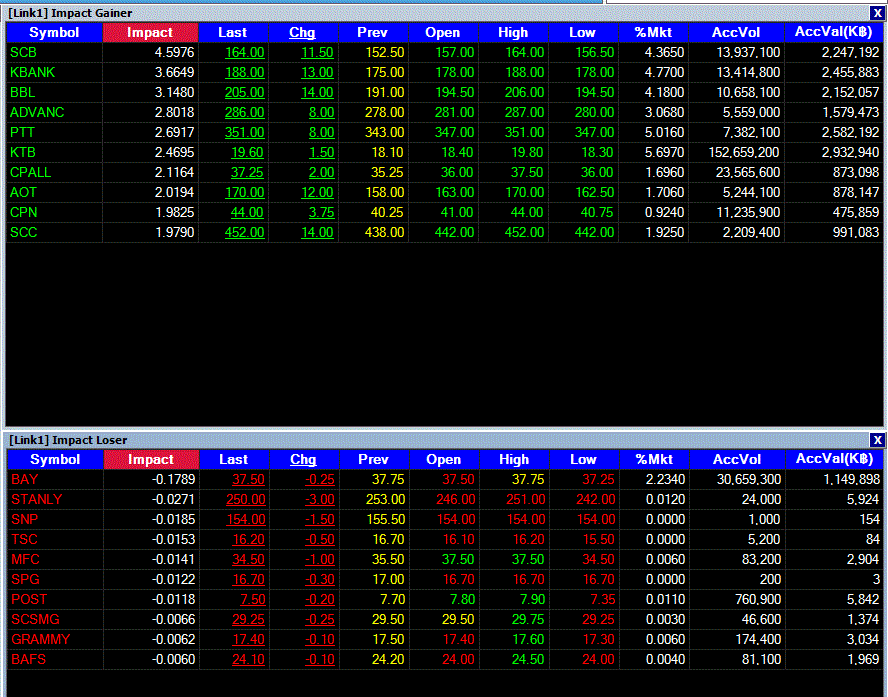
Task: Select the GRAMMY symbol
Action: 41,639
